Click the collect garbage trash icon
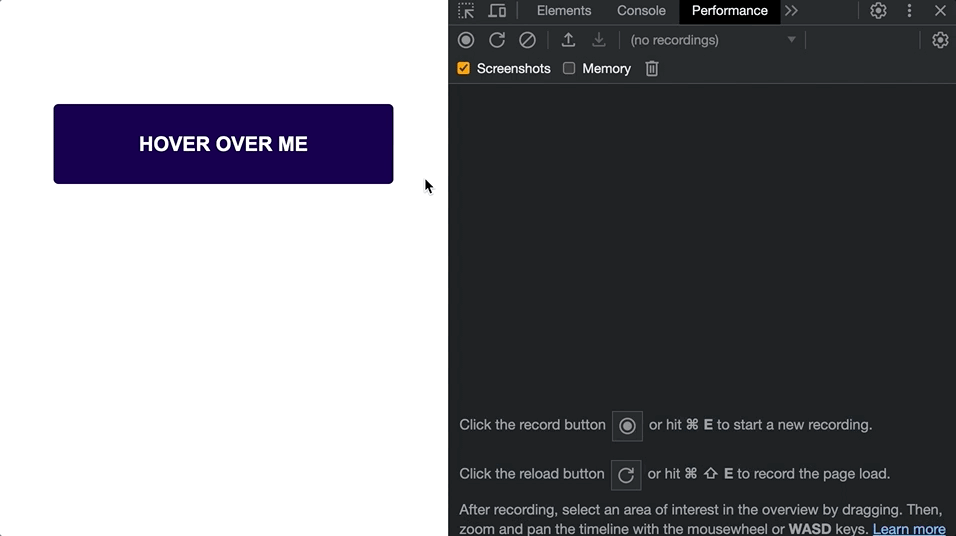 click(x=652, y=68)
